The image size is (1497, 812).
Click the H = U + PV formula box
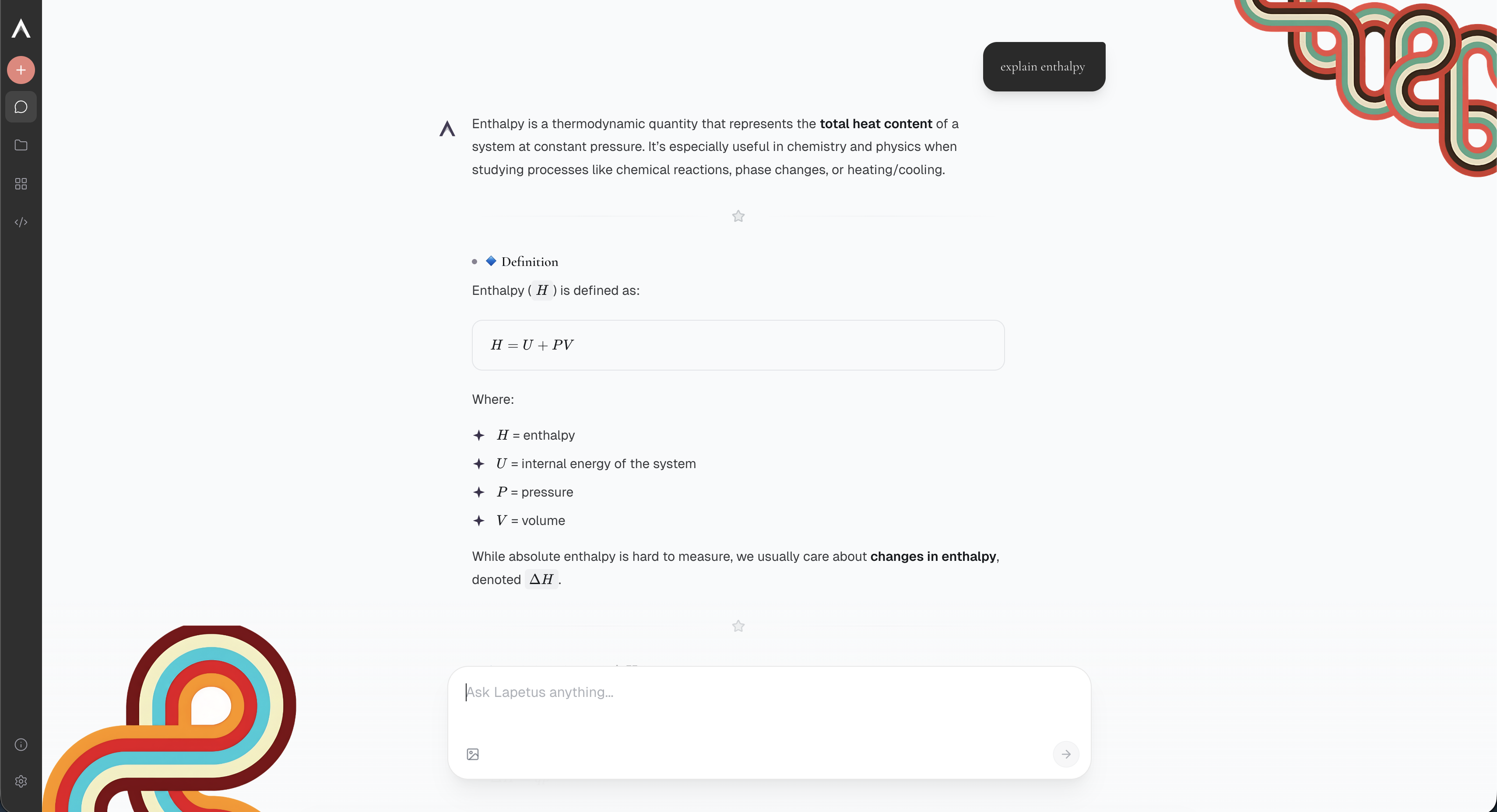point(738,344)
